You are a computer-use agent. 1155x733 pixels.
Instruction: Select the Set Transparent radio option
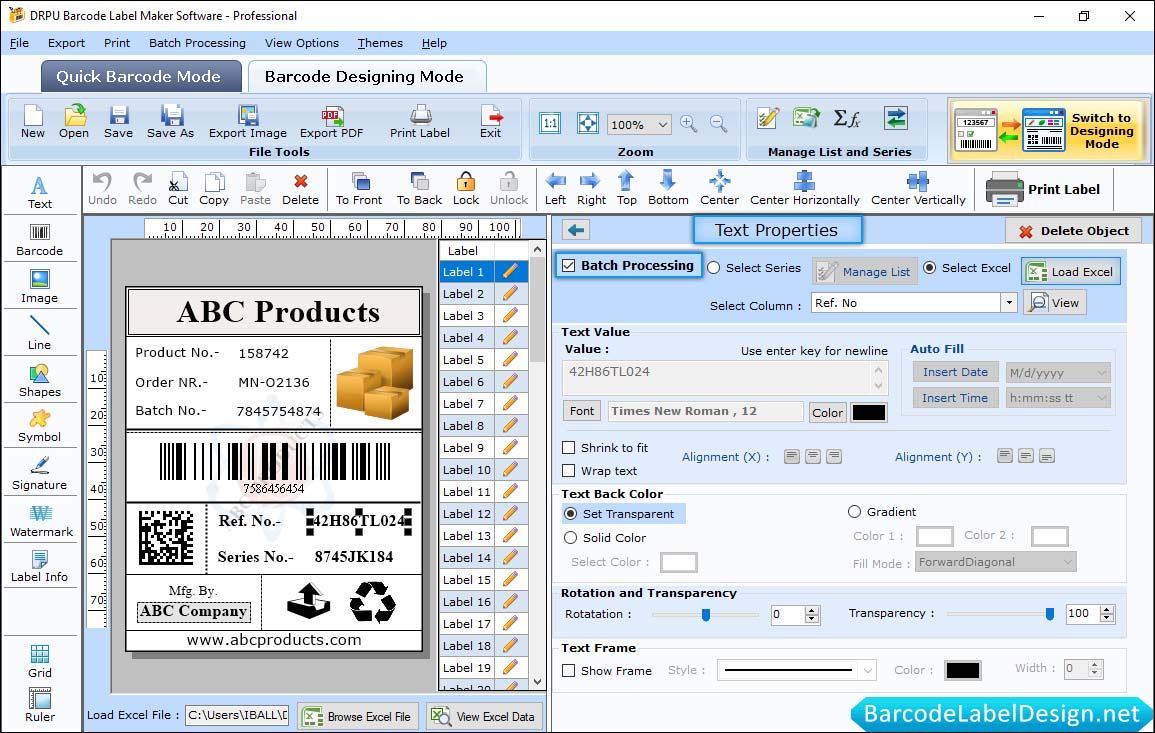[x=570, y=513]
